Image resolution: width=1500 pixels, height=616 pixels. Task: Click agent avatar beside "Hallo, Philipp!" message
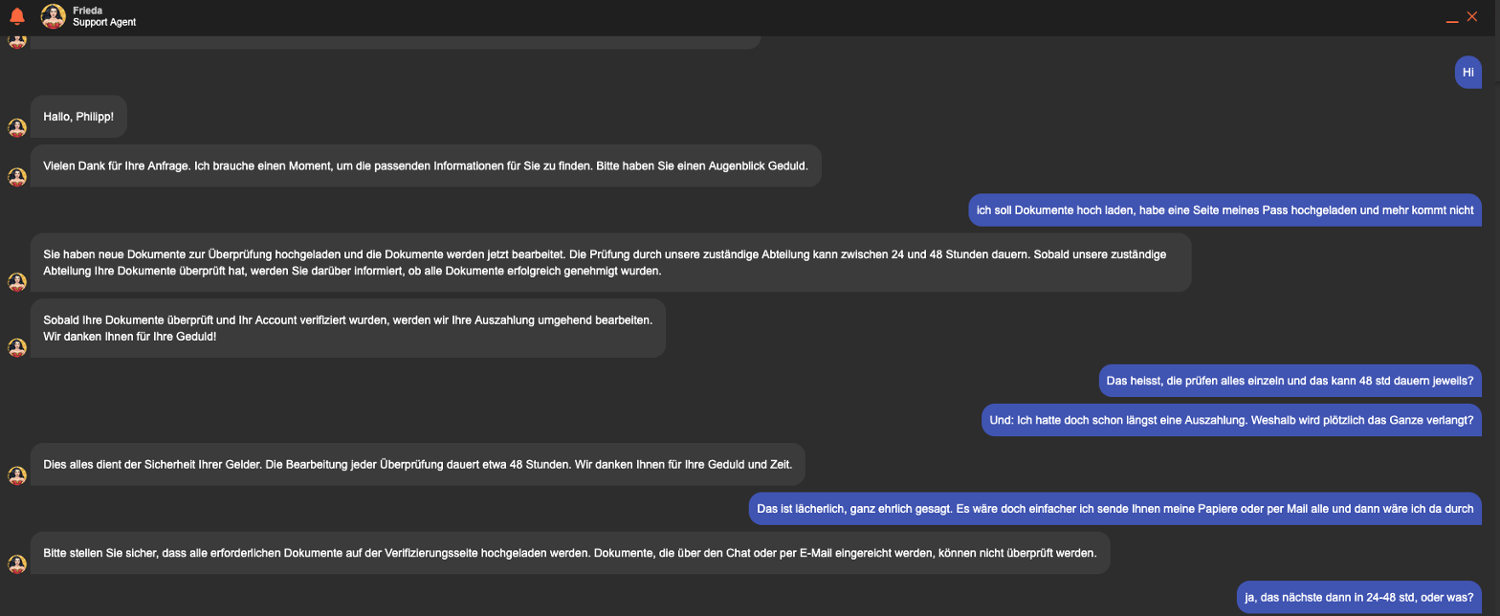coord(17,128)
